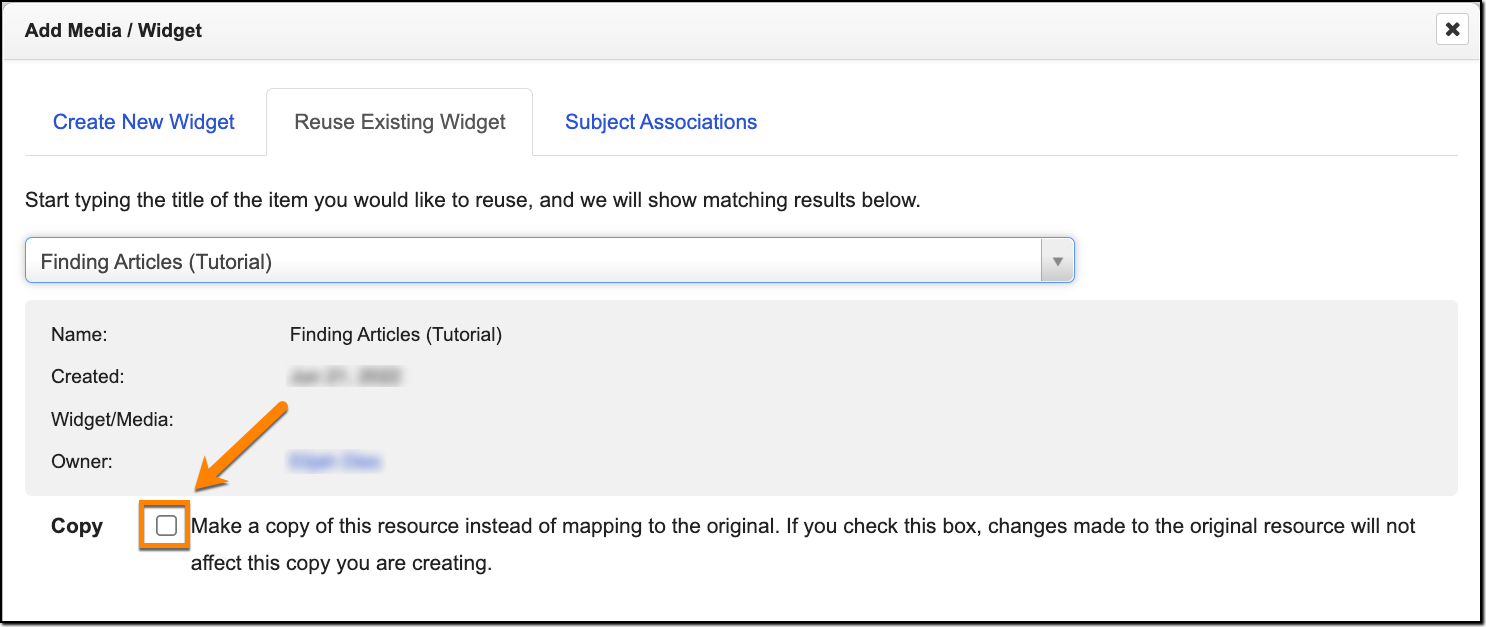
Task: Close the Add Media / Widget dialog
Action: point(1452,30)
